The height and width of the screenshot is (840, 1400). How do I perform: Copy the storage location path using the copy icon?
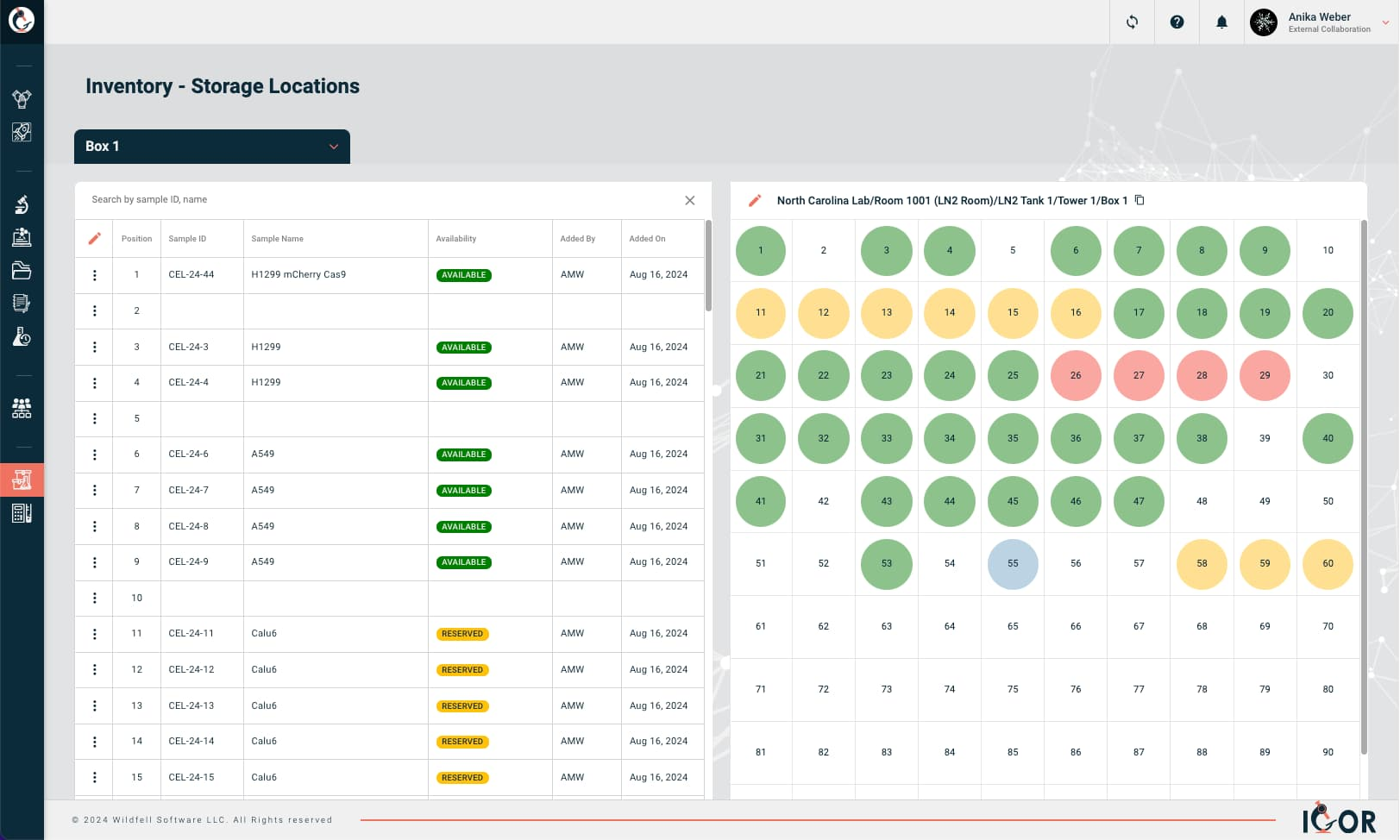pos(1140,200)
